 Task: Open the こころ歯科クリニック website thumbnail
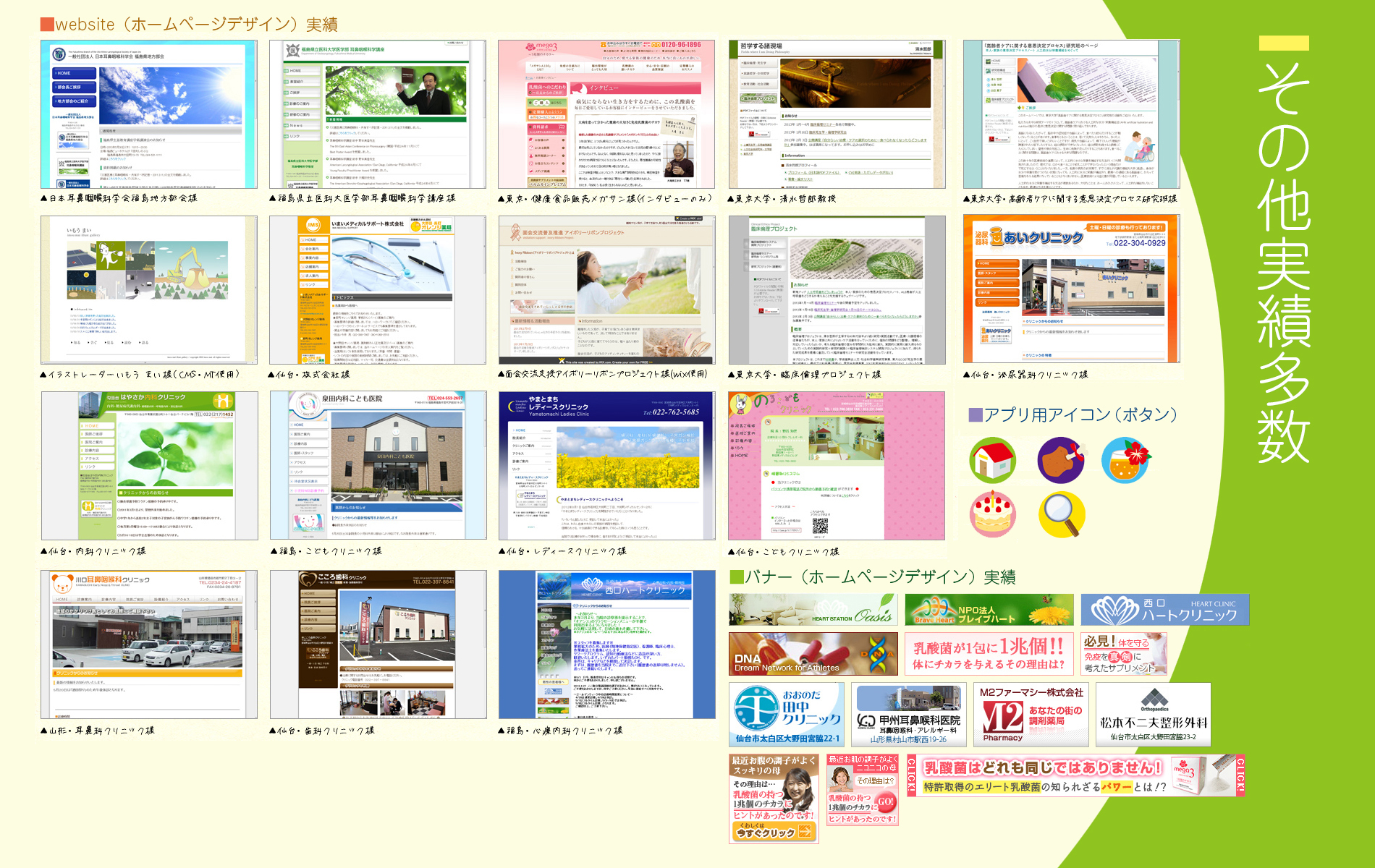coord(378,644)
